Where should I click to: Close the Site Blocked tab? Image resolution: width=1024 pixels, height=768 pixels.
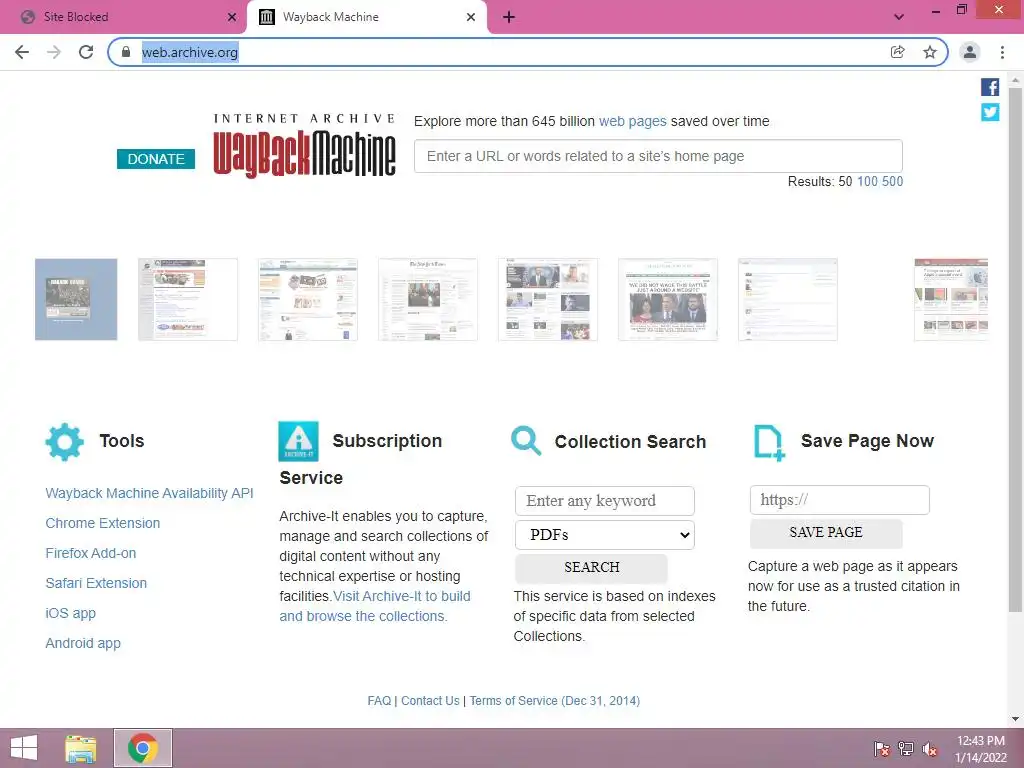[x=232, y=17]
